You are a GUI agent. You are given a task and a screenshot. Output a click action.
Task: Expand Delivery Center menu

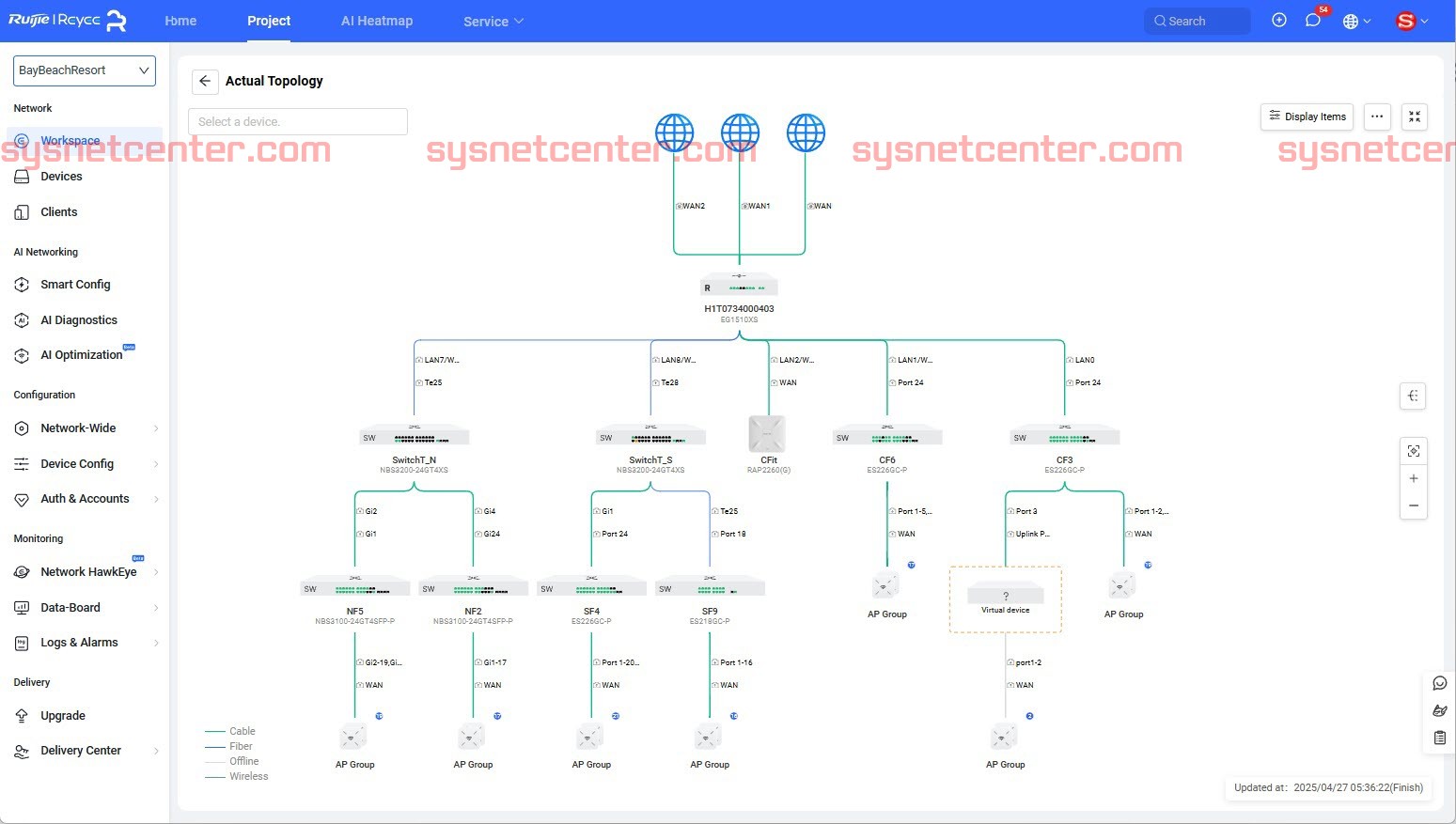85,751
